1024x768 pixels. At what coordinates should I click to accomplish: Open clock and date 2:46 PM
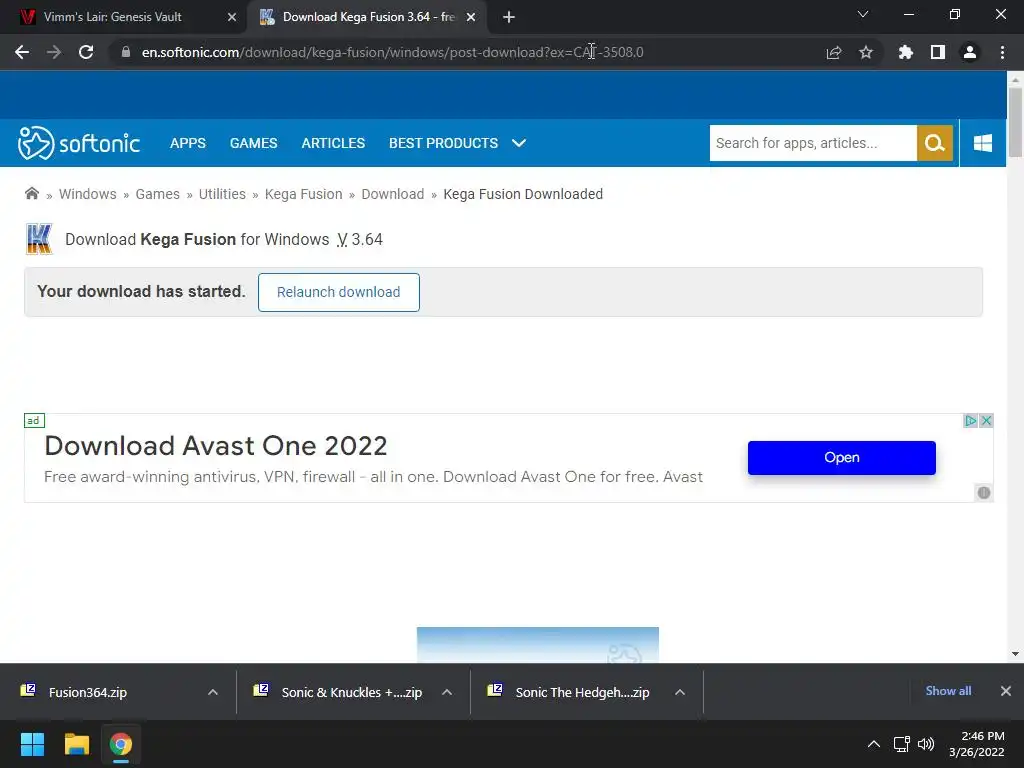point(977,744)
